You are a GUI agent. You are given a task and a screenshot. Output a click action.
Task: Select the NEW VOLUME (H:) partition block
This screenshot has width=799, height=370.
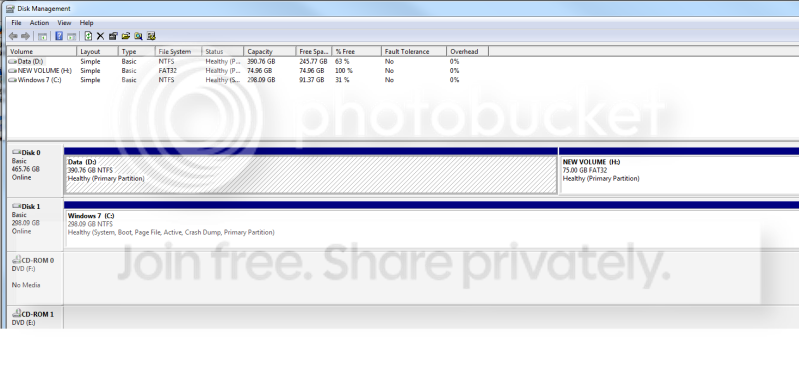[679, 171]
